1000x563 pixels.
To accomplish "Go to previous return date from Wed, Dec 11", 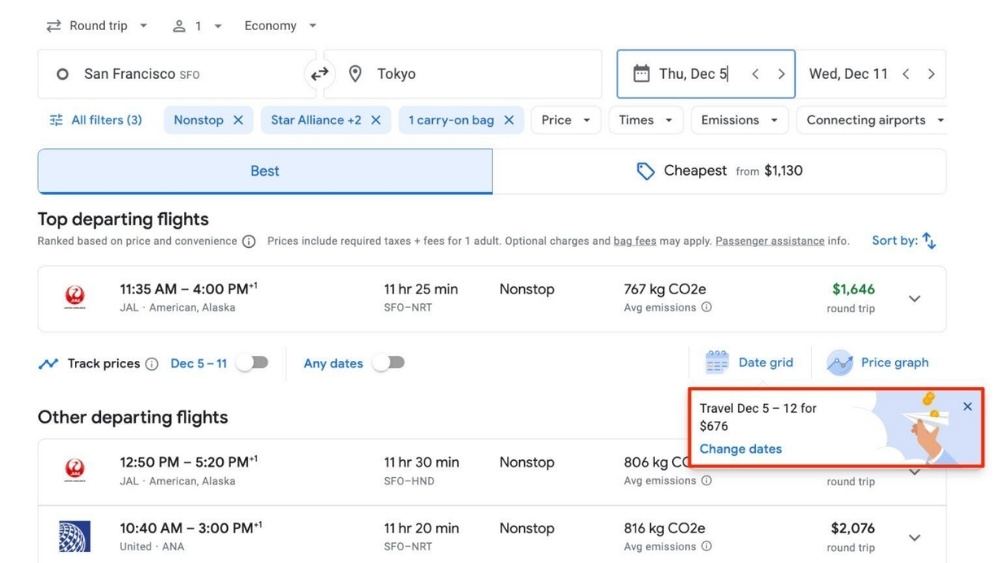I will pyautogui.click(x=906, y=74).
